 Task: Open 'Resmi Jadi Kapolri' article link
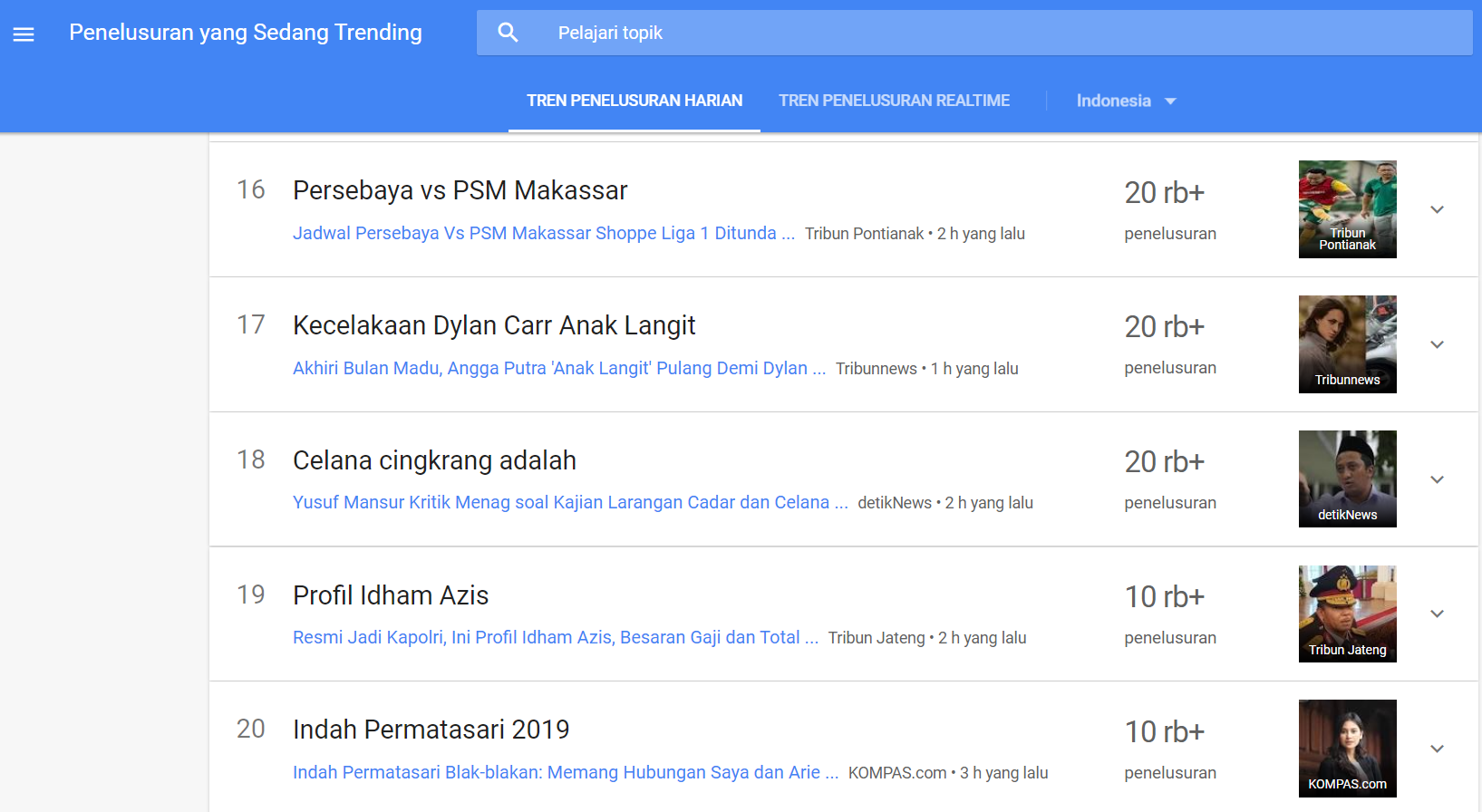[x=556, y=637]
